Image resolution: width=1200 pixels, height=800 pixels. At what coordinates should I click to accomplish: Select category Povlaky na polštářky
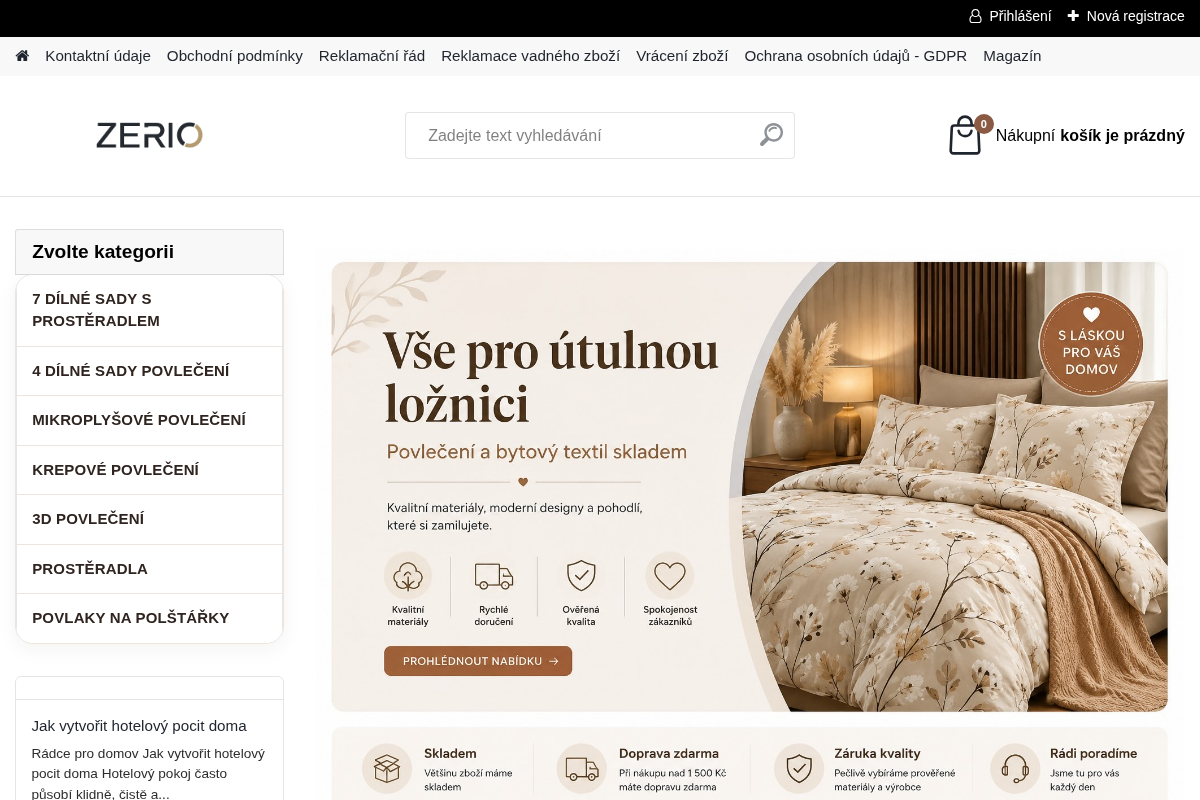(150, 618)
